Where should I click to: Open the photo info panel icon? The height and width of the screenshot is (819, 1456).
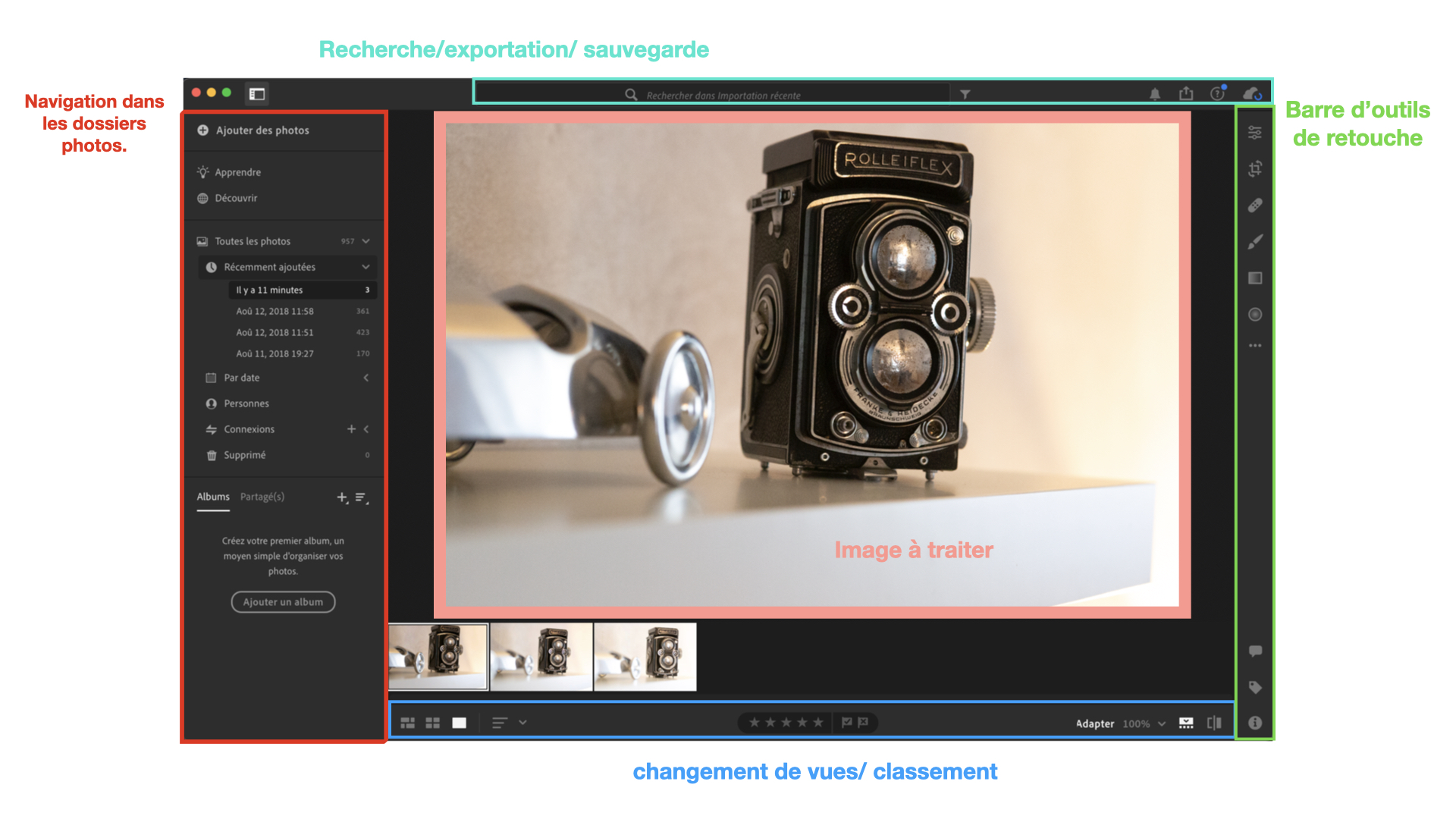[1255, 723]
